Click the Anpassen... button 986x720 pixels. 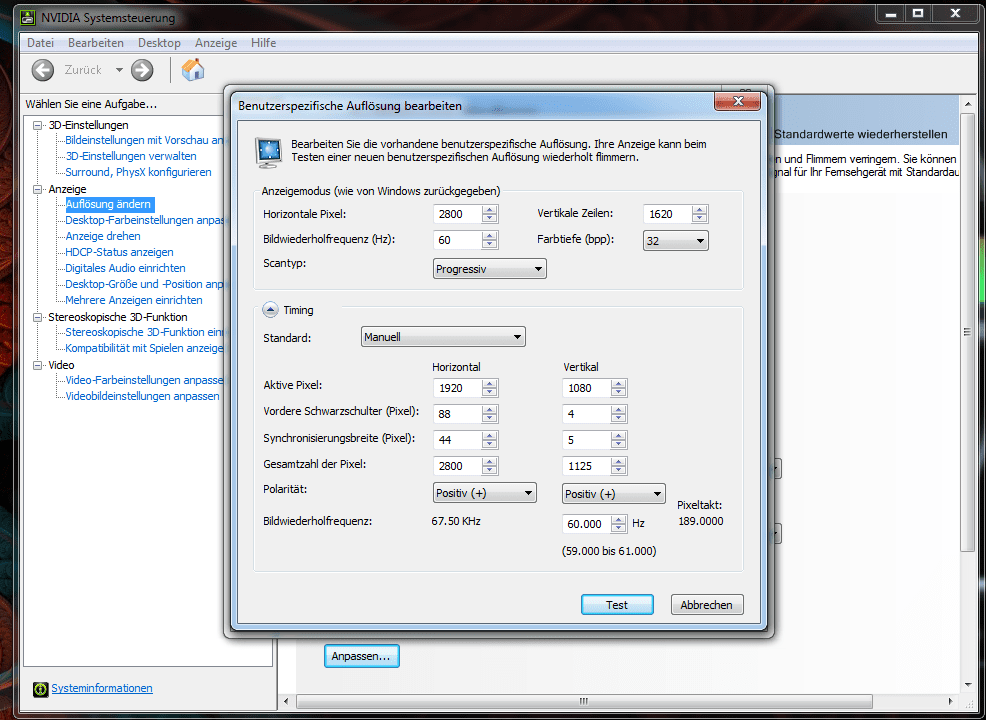[x=362, y=656]
